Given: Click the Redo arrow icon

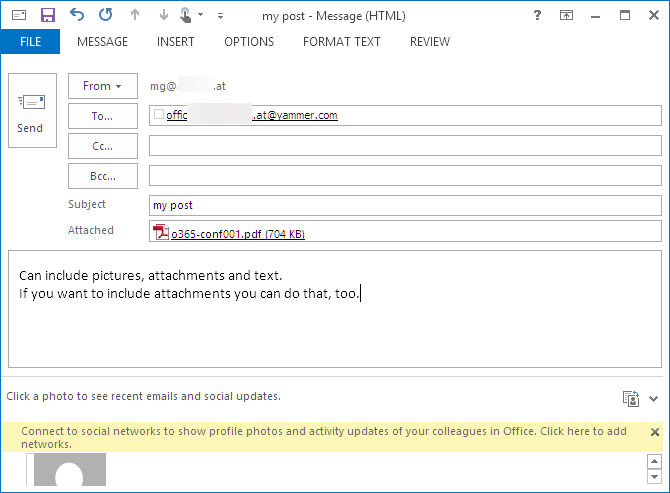Looking at the screenshot, I should [106, 15].
